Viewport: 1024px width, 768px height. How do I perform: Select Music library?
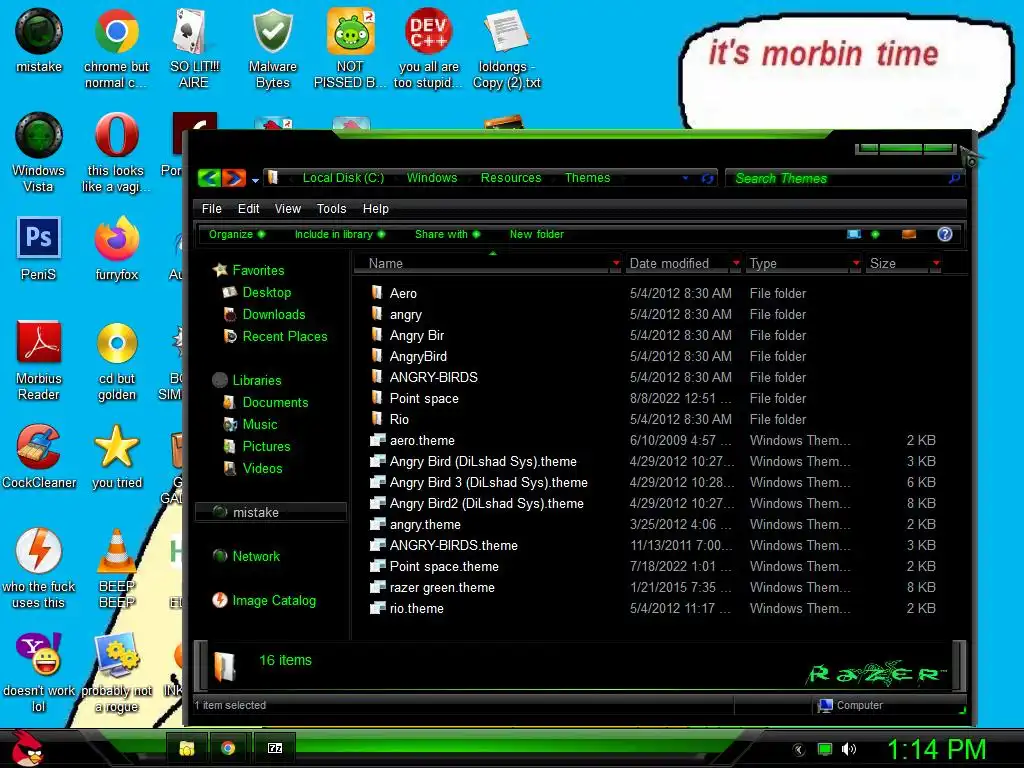pos(250,424)
